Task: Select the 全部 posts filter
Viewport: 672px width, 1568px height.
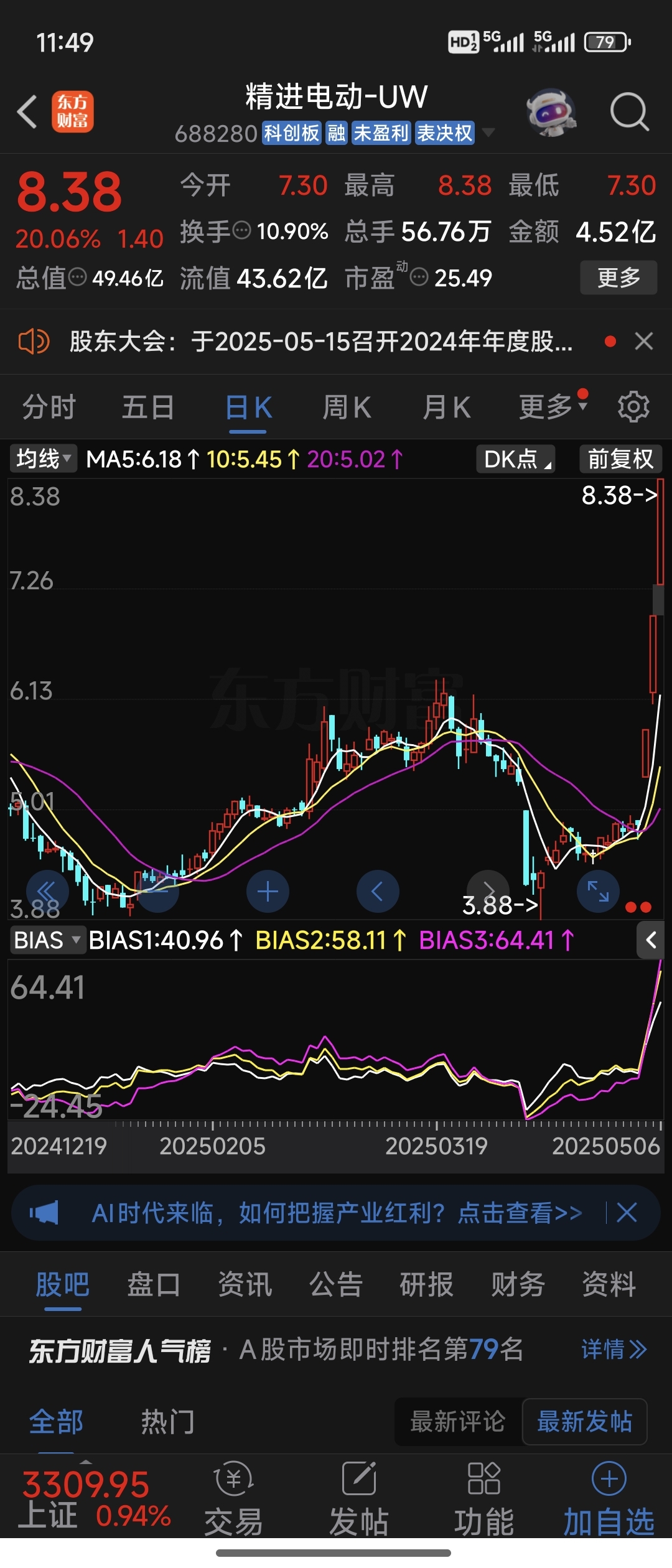Action: point(56,1422)
